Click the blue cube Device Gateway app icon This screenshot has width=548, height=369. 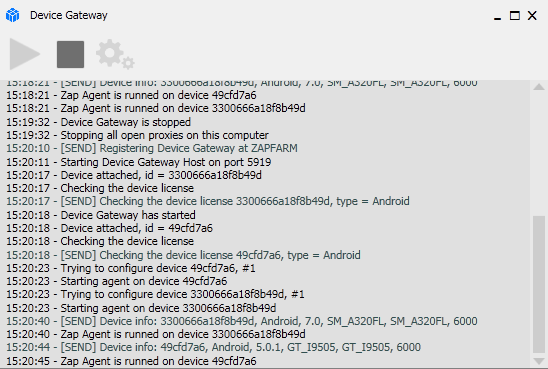pos(13,15)
